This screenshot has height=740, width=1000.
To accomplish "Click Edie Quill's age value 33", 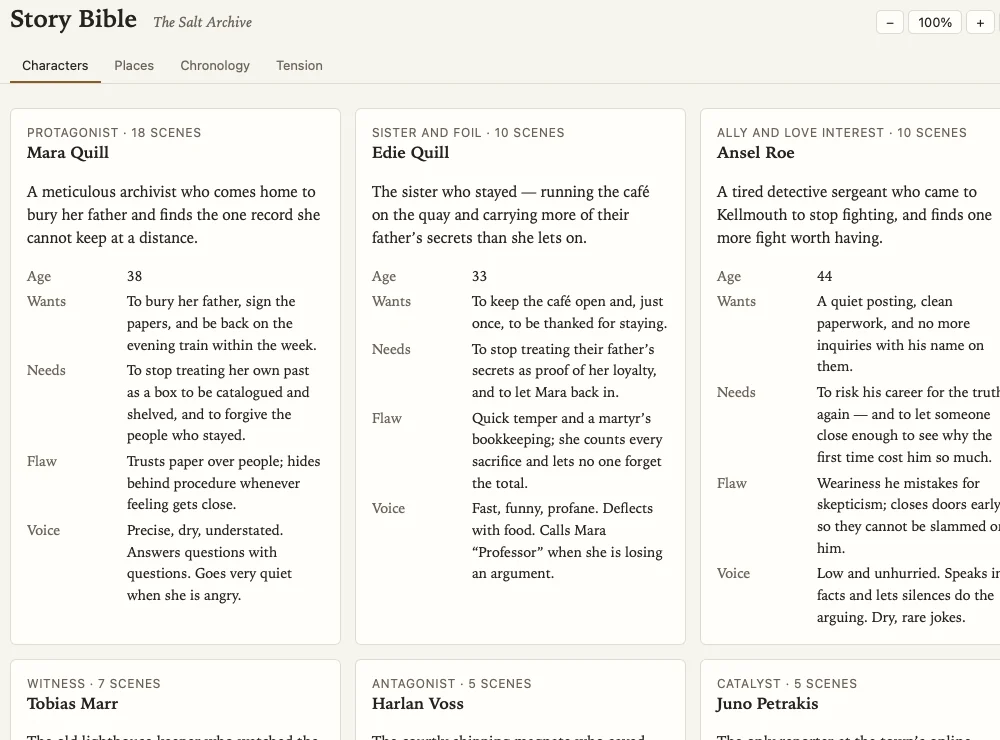I will 480,276.
